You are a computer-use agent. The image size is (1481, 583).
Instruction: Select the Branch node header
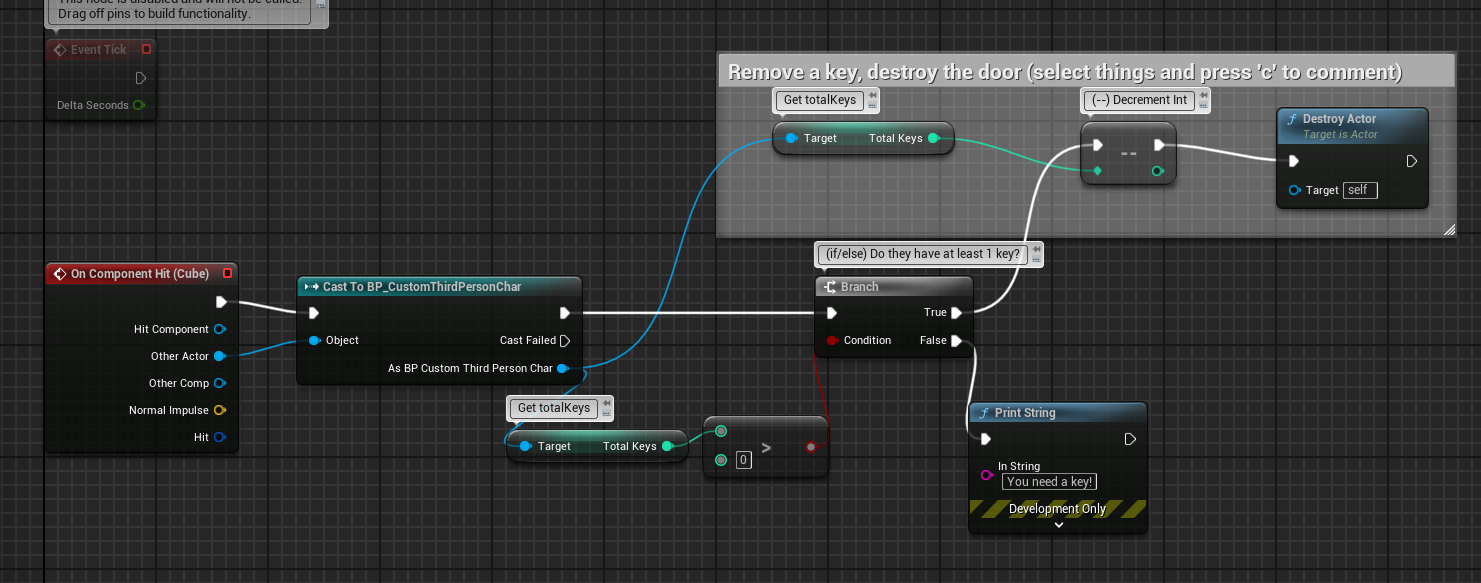pos(894,287)
